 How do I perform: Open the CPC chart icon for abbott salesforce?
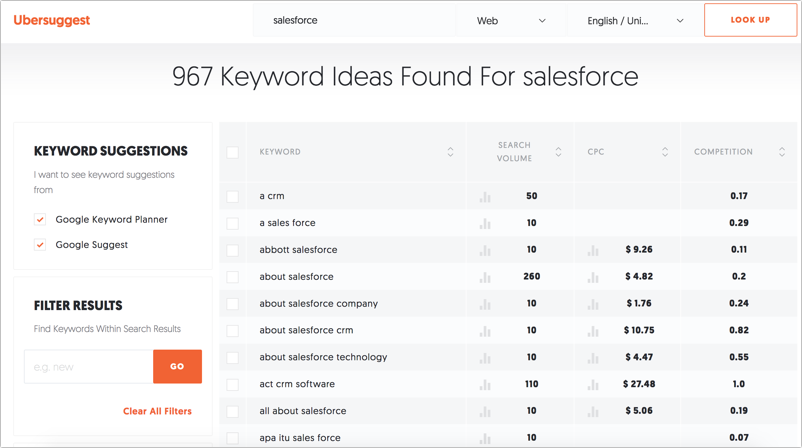click(593, 251)
